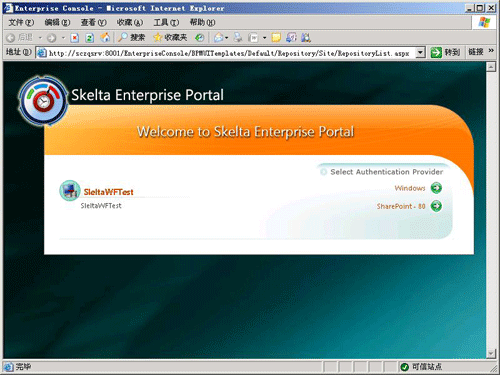Open the Back button history dropdown
Viewport: 500px width, 375px height.
(40, 38)
